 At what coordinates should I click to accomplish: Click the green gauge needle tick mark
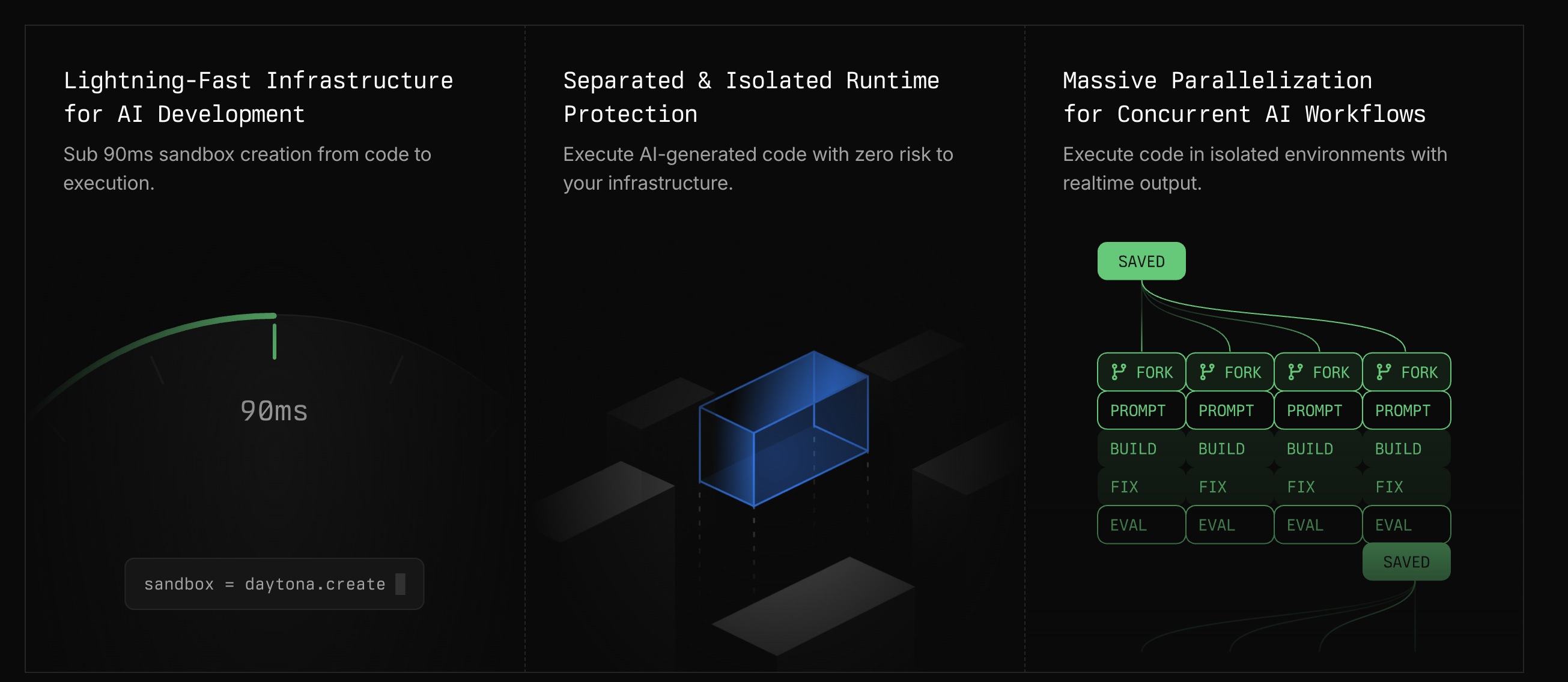coord(275,342)
